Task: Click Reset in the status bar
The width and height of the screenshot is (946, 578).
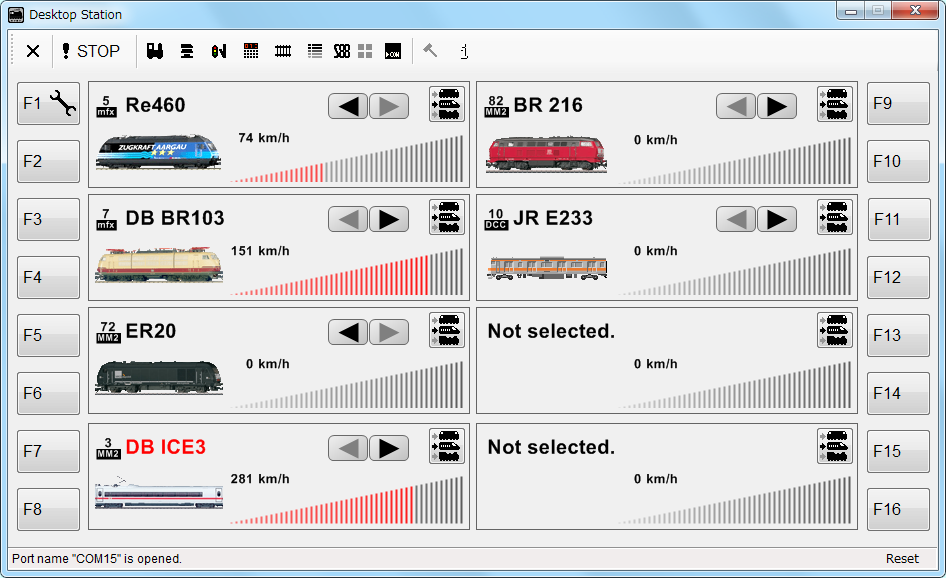Action: click(902, 559)
